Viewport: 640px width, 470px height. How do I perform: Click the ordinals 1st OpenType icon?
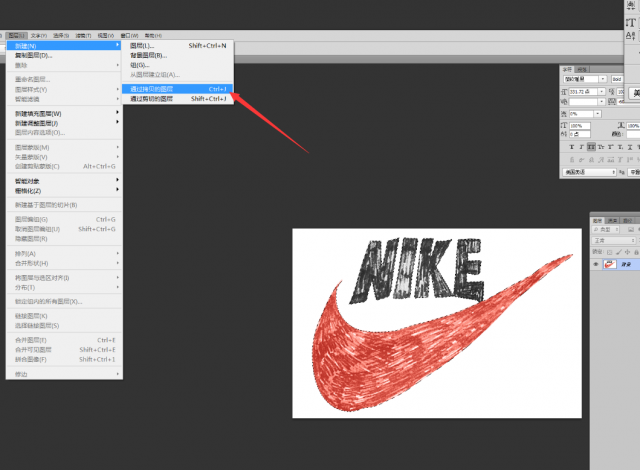tap(630, 160)
